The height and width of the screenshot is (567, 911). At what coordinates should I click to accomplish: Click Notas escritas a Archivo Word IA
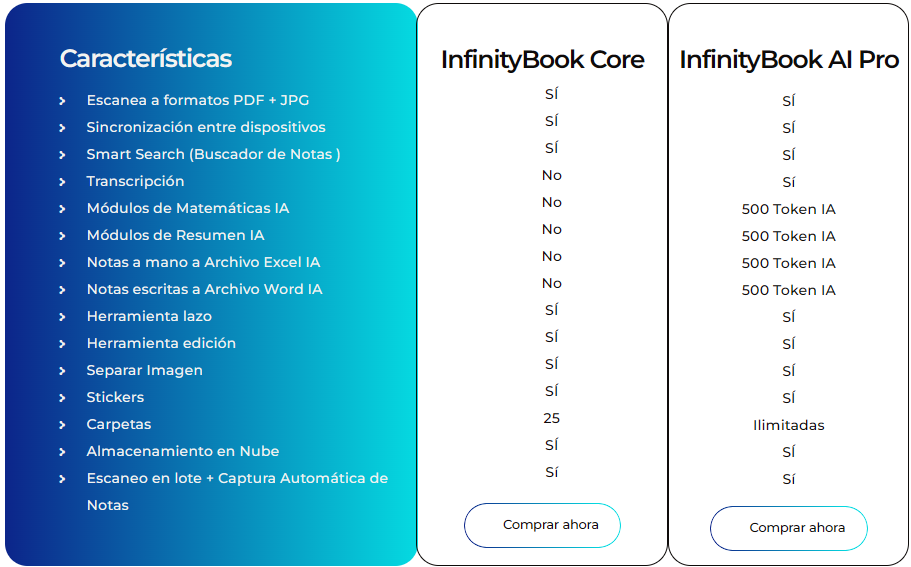[x=205, y=289]
